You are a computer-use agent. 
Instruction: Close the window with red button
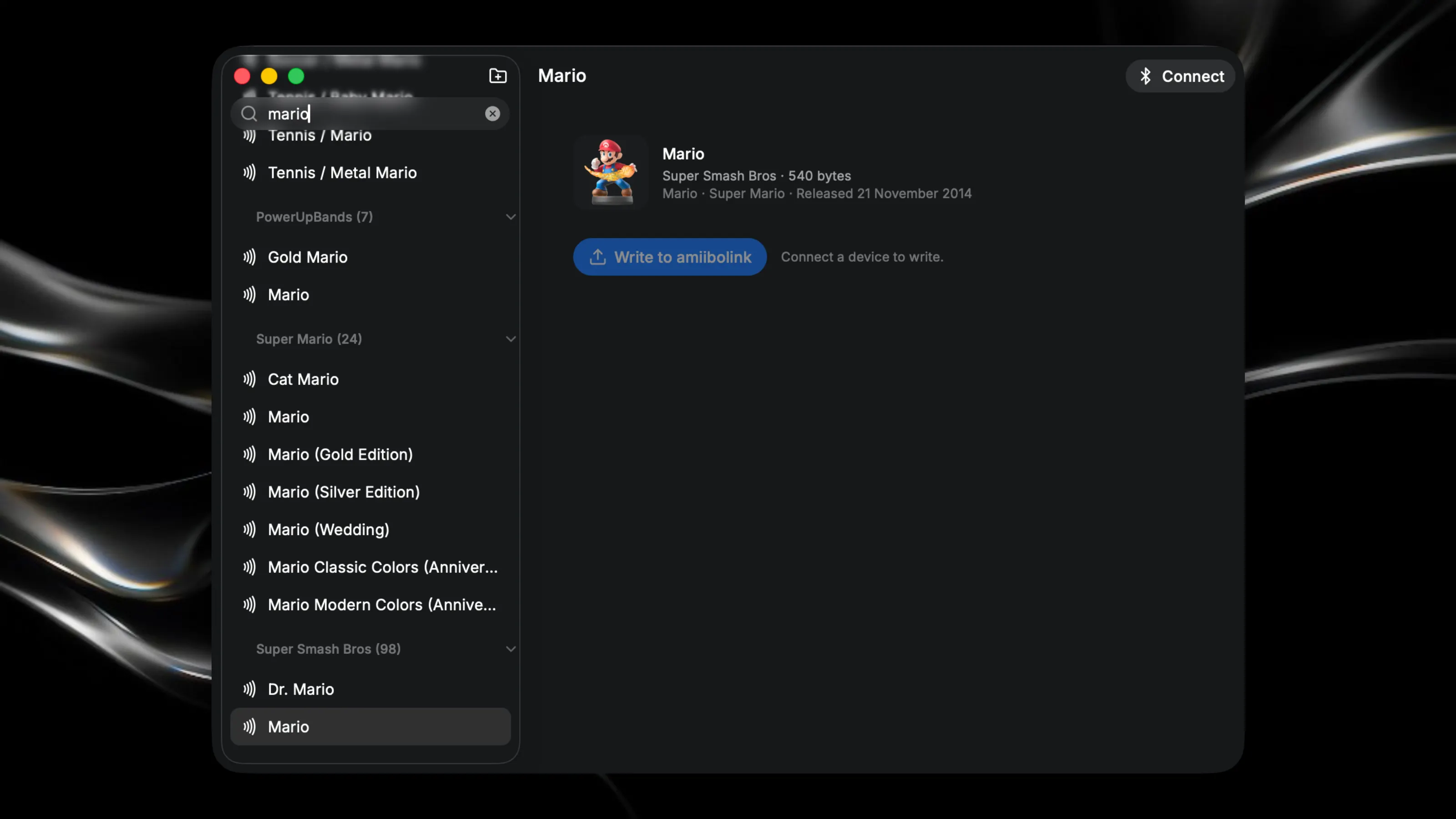(242, 76)
